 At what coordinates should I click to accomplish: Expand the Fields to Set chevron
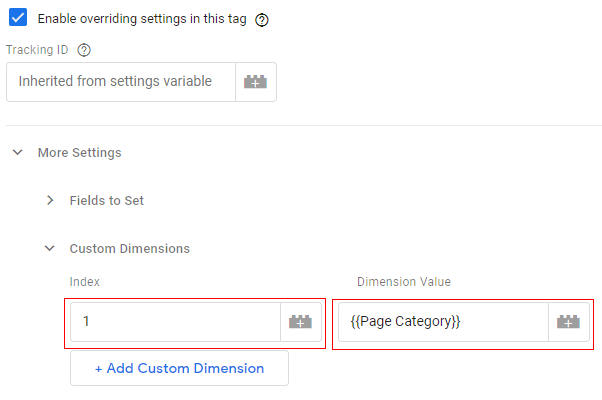pos(50,201)
